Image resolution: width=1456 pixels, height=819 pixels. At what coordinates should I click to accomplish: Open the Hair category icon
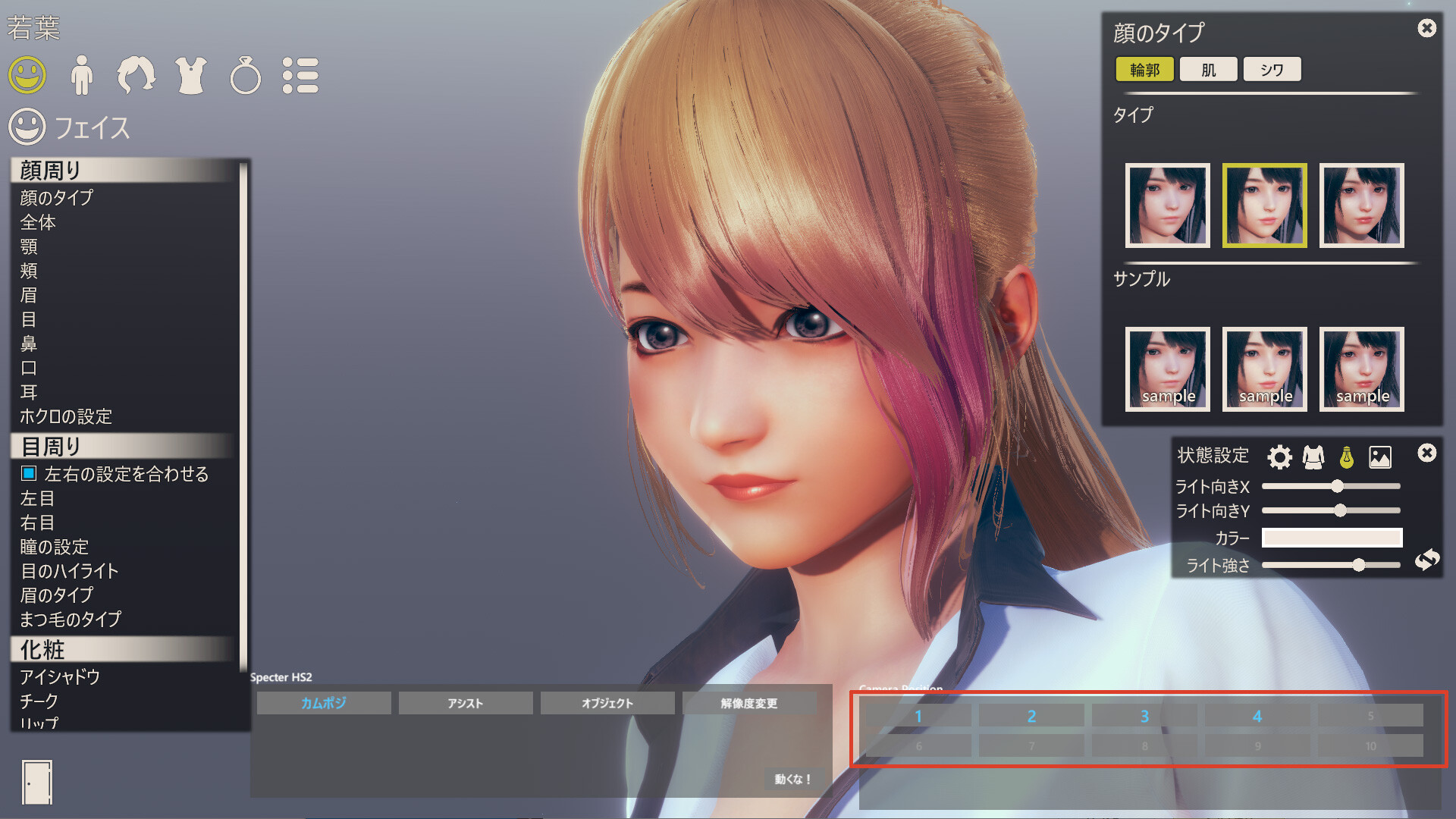click(136, 75)
